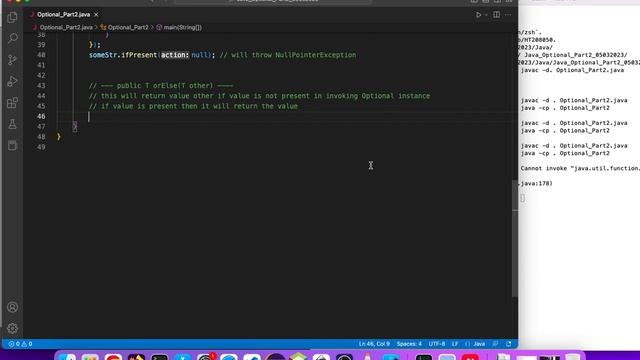The height and width of the screenshot is (360, 640).
Task: Click Optional_Part2.java in the breadcrumb
Action: pyautogui.click(x=66, y=27)
